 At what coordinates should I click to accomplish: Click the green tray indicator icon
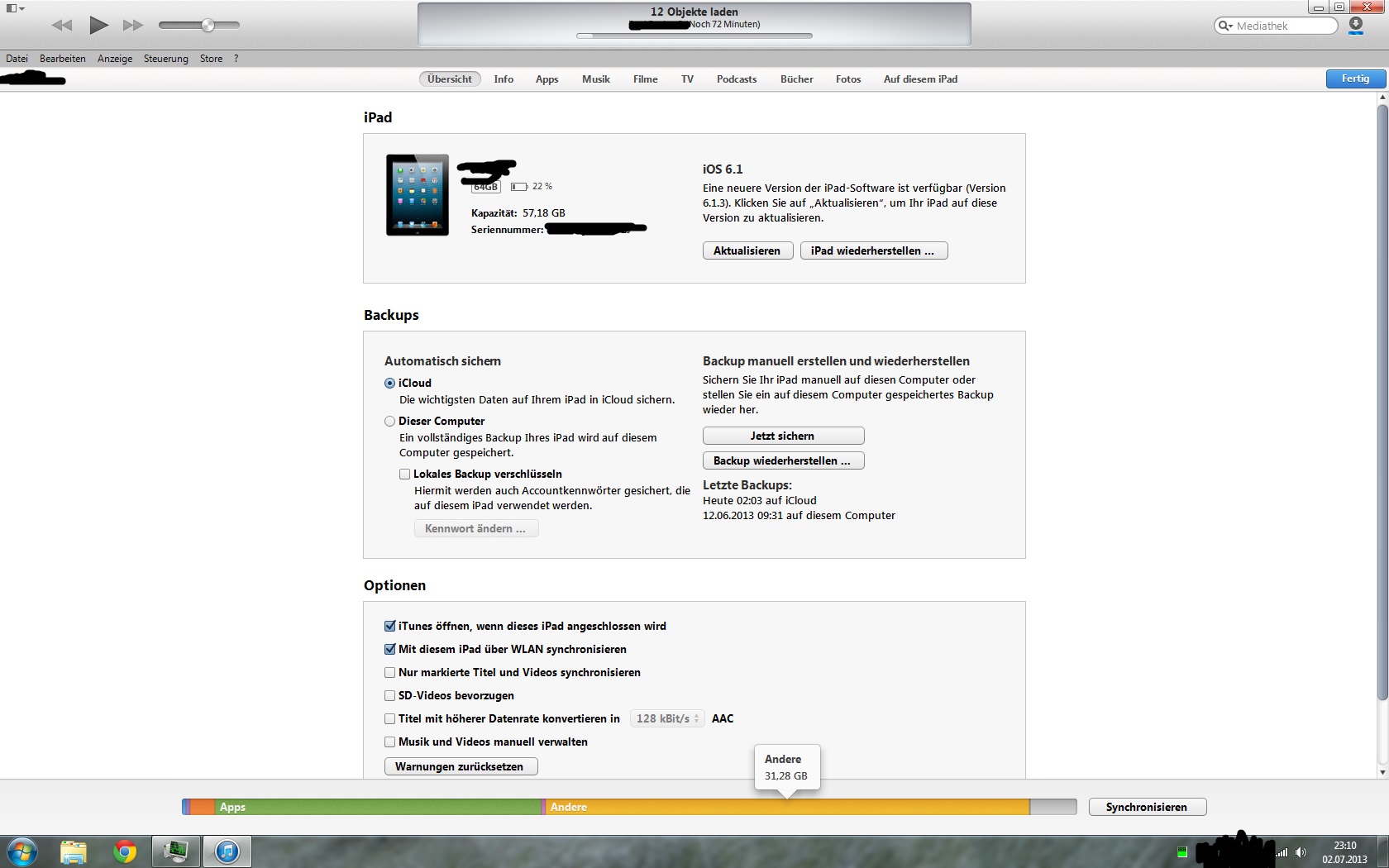tap(1182, 852)
